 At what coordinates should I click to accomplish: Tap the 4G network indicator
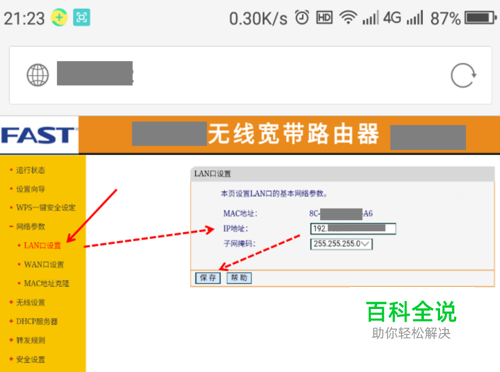point(392,18)
